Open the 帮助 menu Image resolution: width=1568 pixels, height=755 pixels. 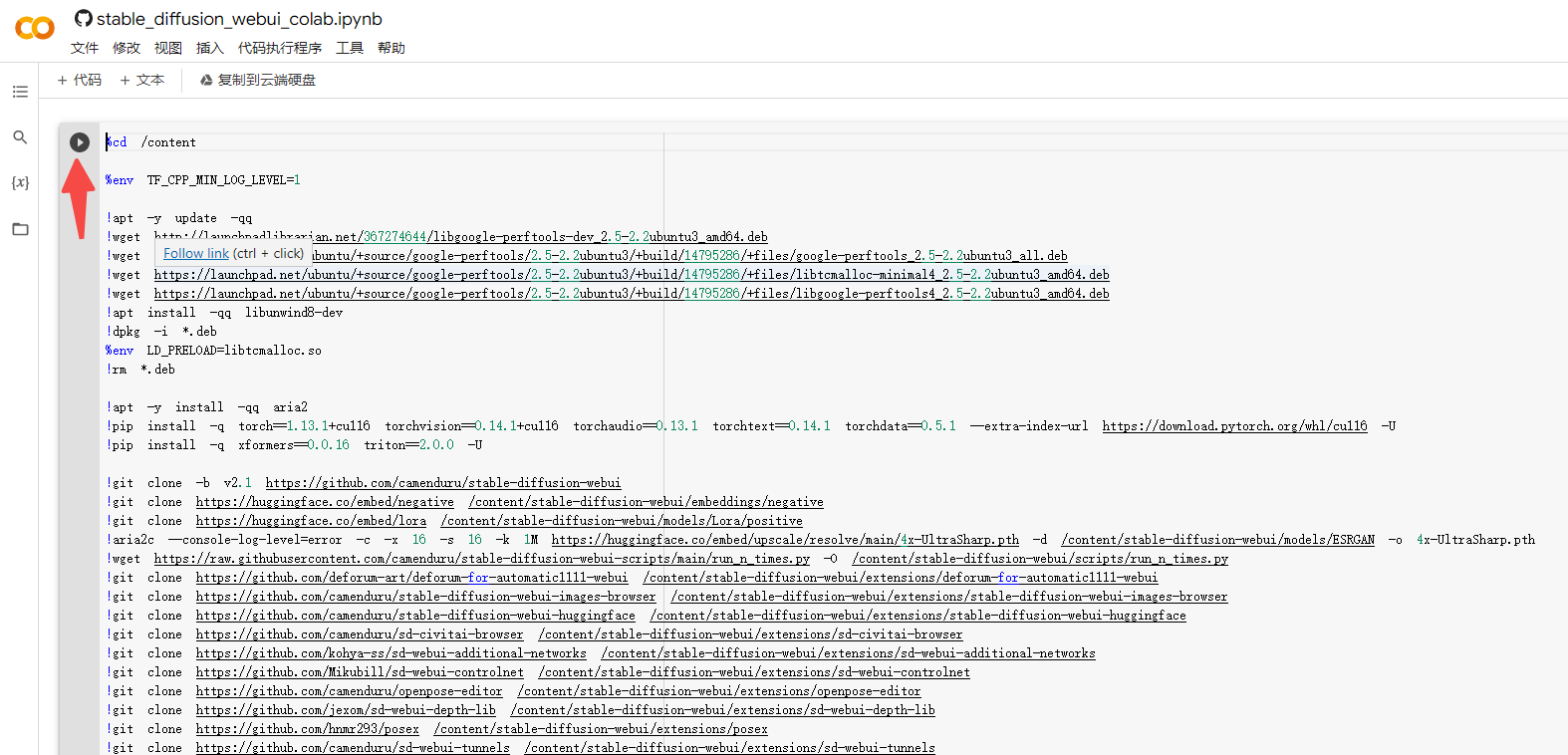392,48
